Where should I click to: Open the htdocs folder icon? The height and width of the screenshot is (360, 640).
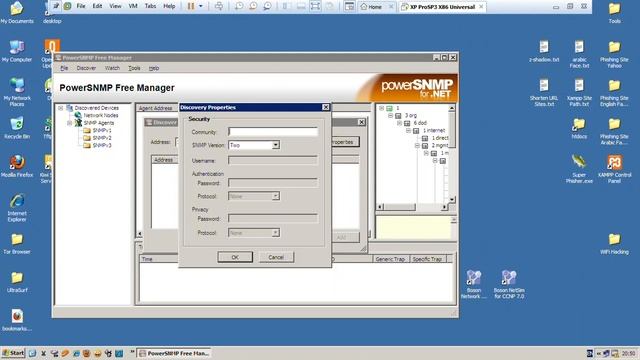[x=579, y=128]
